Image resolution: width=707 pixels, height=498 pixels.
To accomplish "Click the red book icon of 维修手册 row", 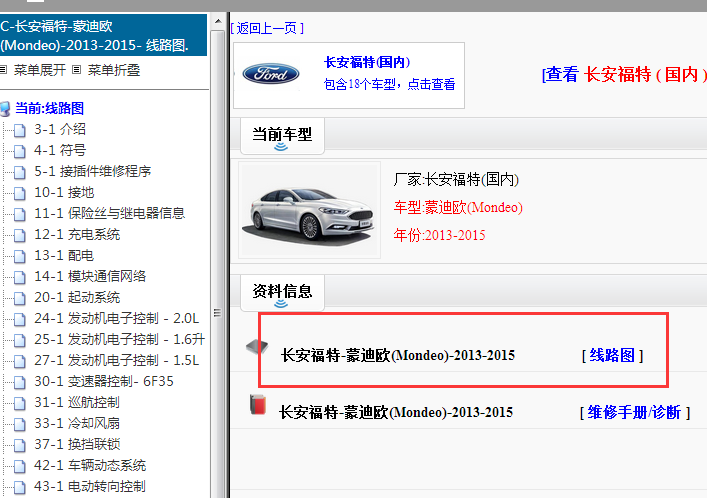I will (258, 404).
